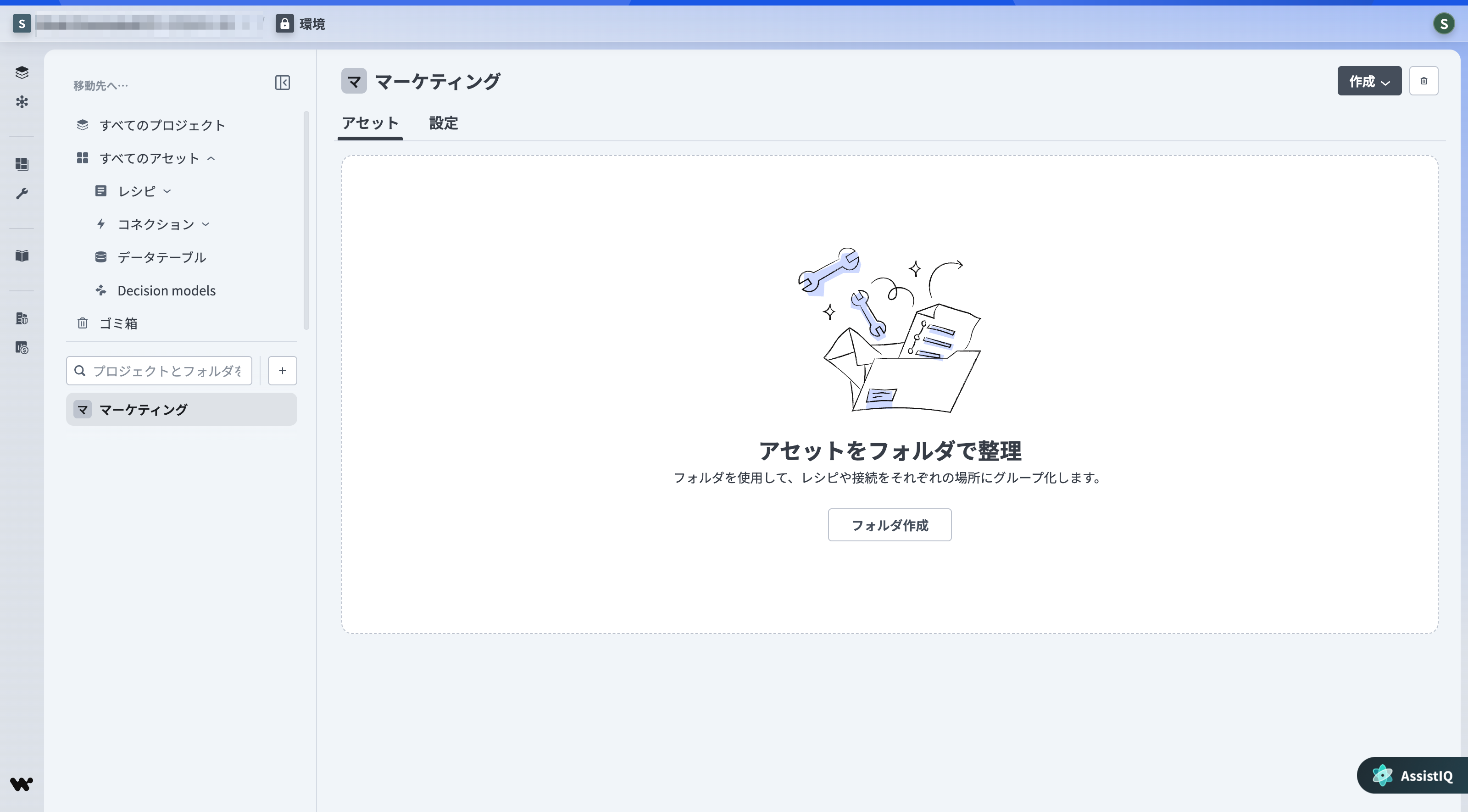Click the 環境 link in the top bar

(312, 24)
